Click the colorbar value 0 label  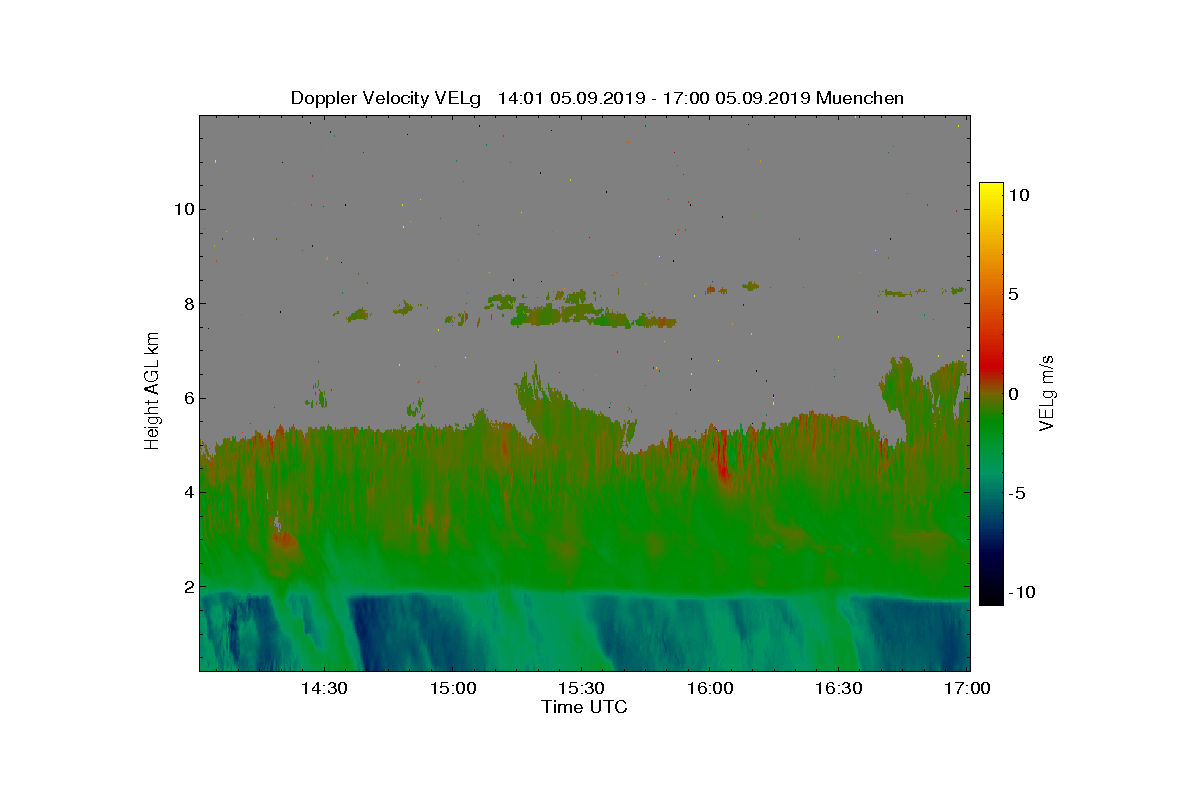(x=1013, y=394)
